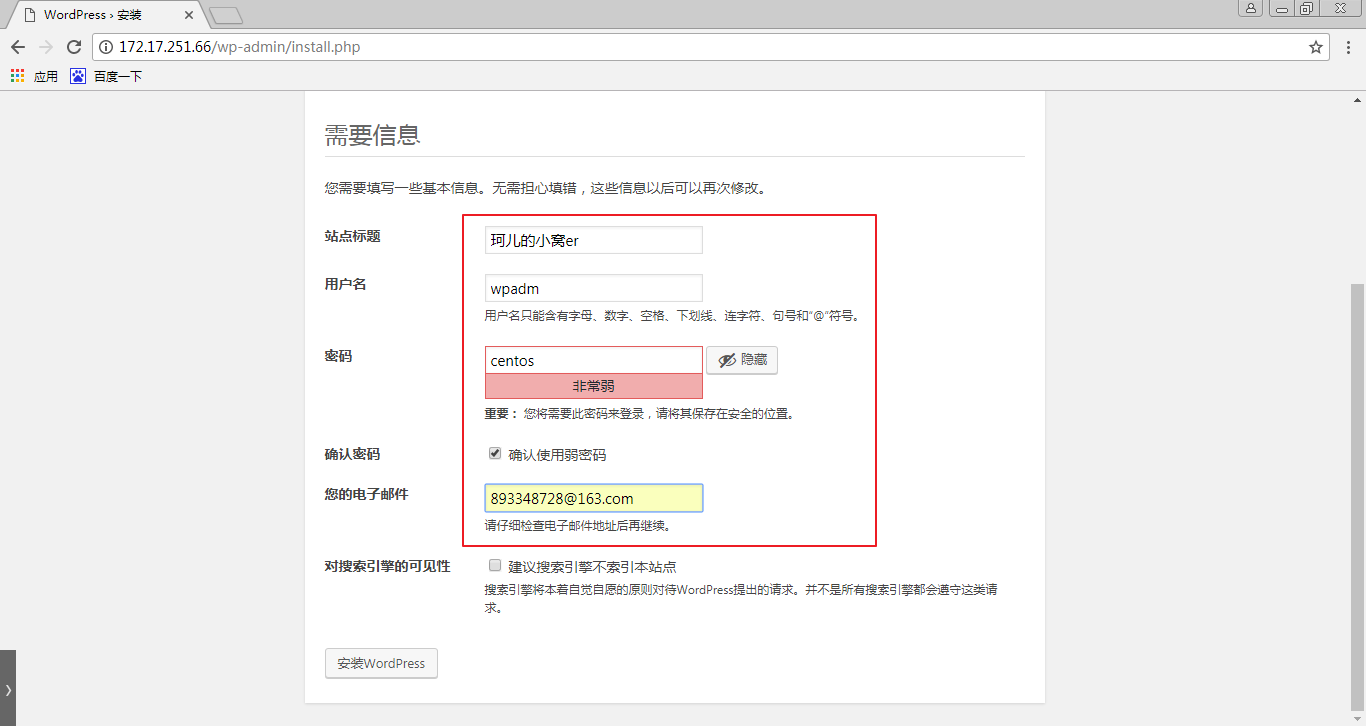Click the 请仔细检查电子邮件地址后再继续 hint text
Viewport: 1366px width, 726px height.
[x=578, y=525]
